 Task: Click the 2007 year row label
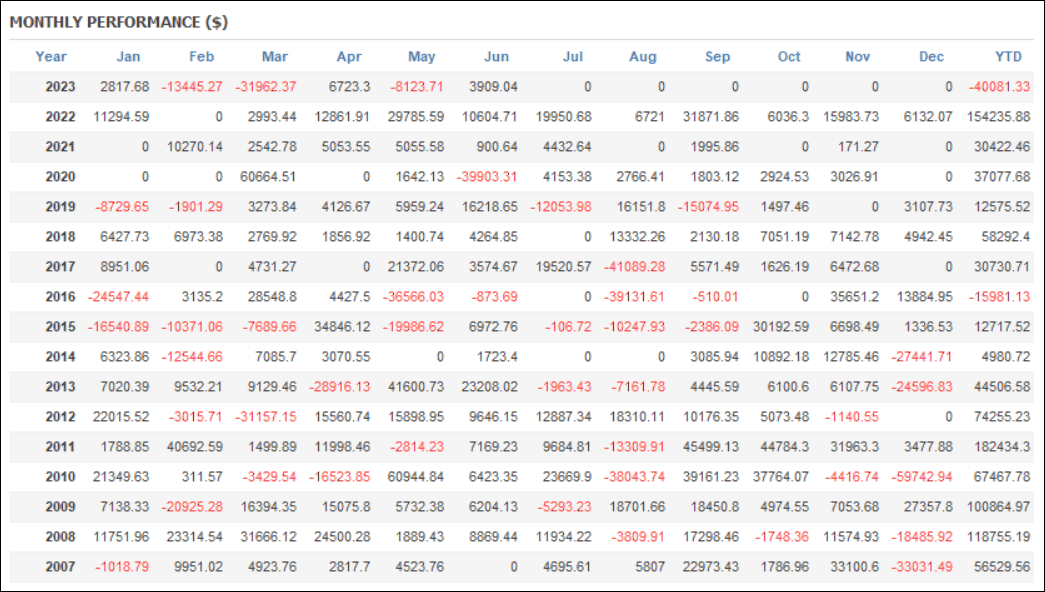[x=60, y=566]
